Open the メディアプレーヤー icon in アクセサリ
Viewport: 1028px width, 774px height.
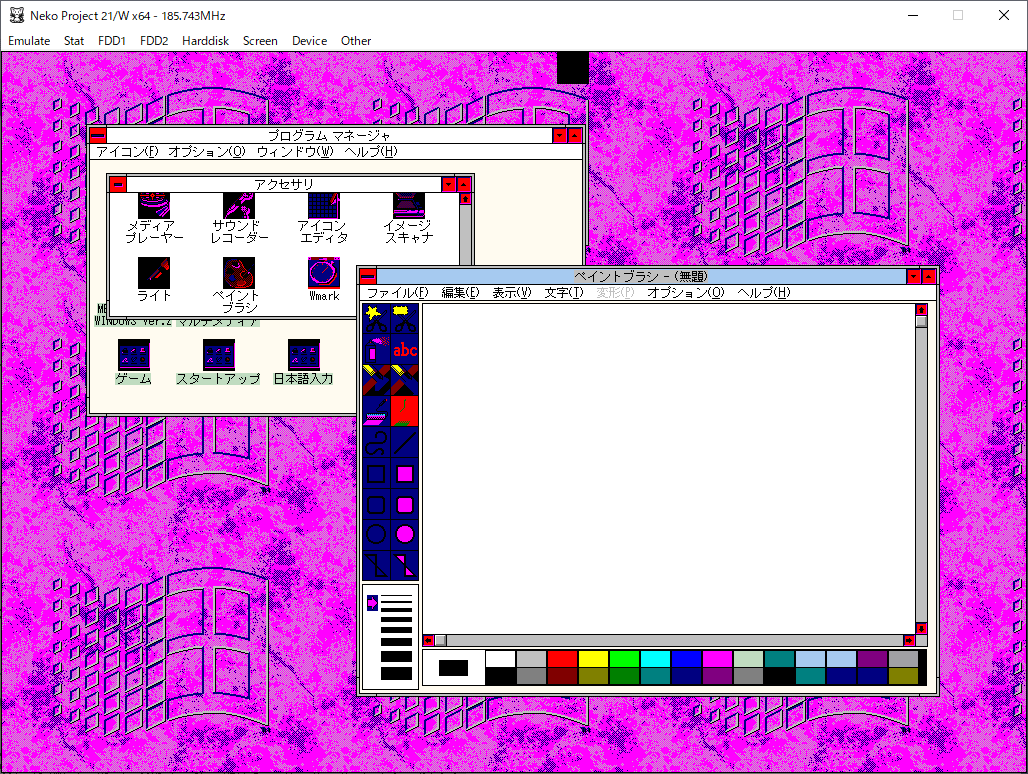point(154,218)
